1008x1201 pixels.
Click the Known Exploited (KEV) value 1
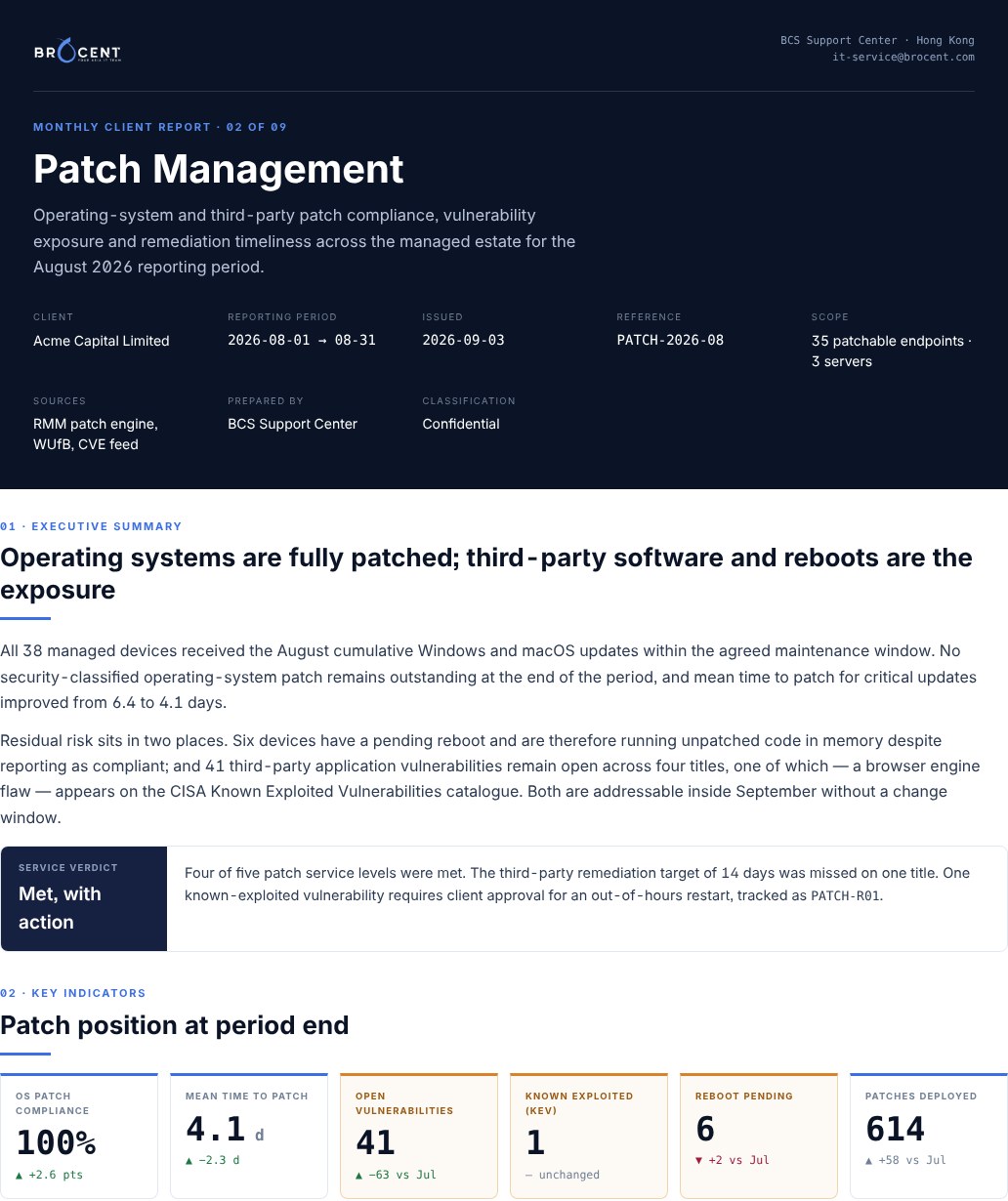click(535, 1142)
